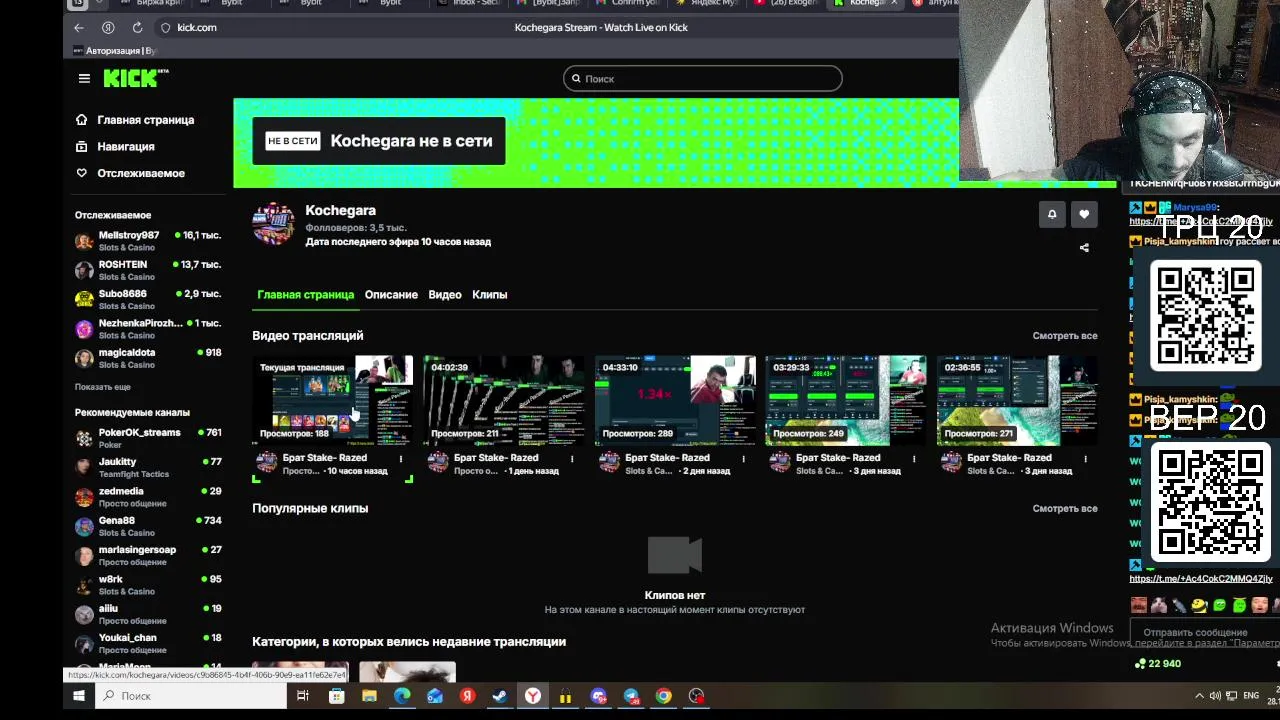Open Youkai_chan recommended channel
Image resolution: width=1280 pixels, height=720 pixels.
[x=148, y=643]
